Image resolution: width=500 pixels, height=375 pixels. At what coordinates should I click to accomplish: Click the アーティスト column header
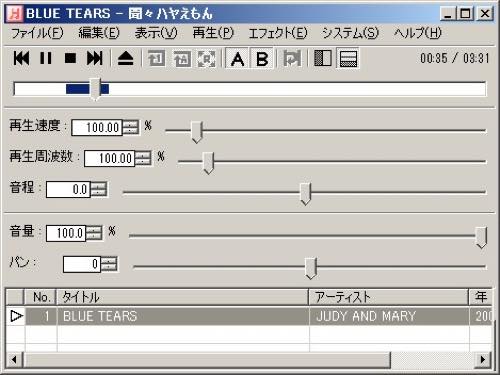tap(389, 297)
